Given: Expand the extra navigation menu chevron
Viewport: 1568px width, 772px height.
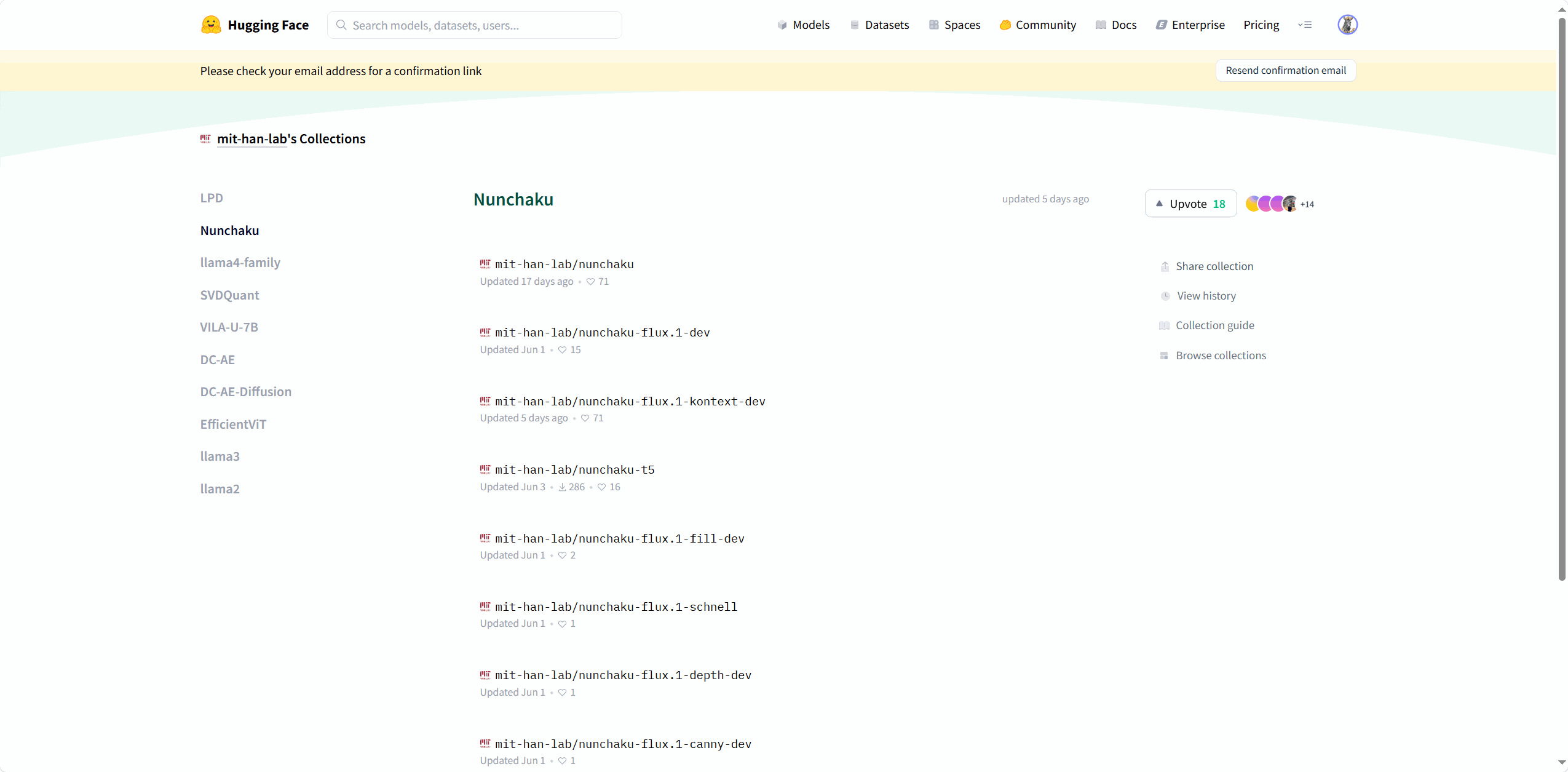Looking at the screenshot, I should coord(1305,25).
